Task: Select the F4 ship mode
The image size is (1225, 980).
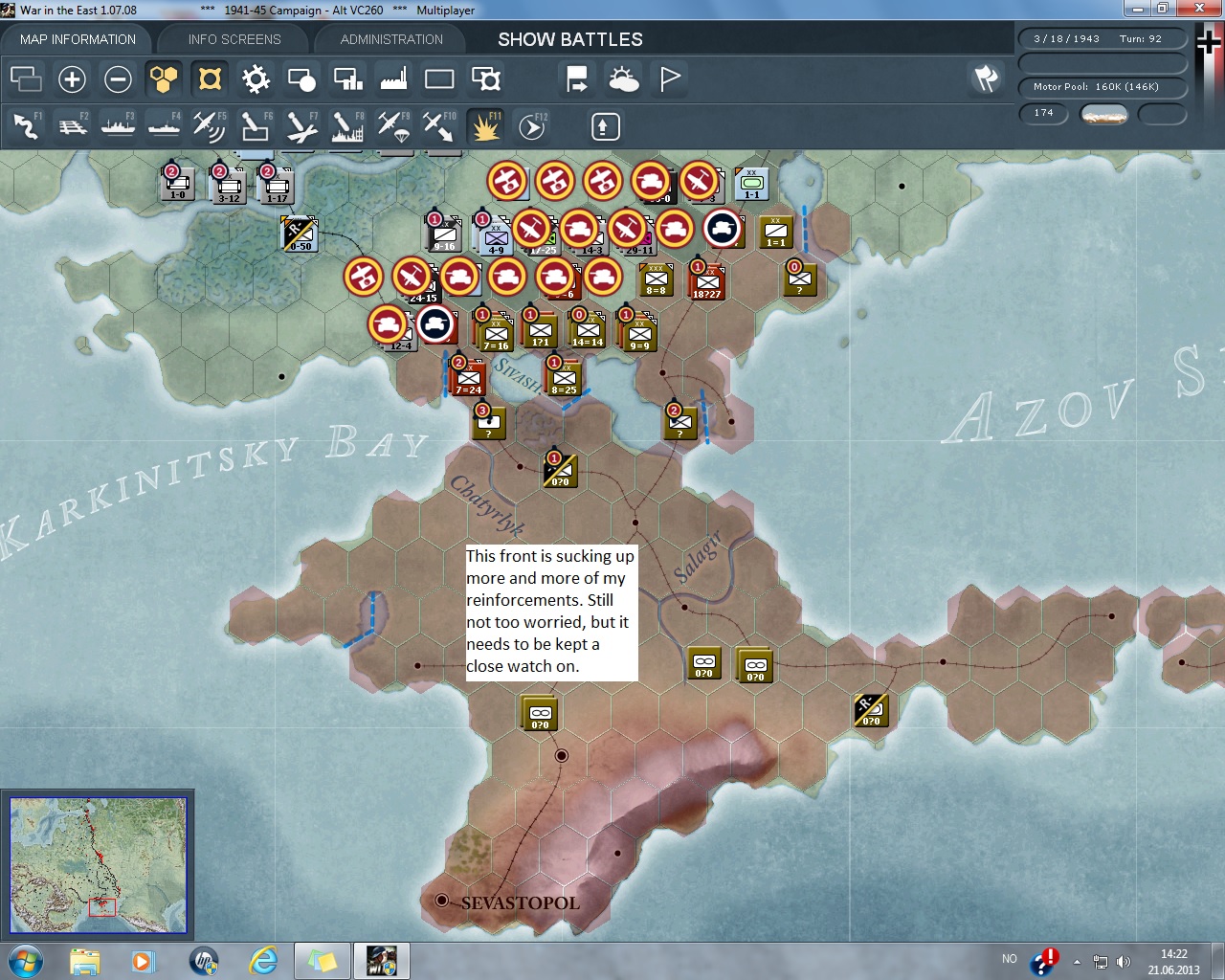Action: coord(164,126)
